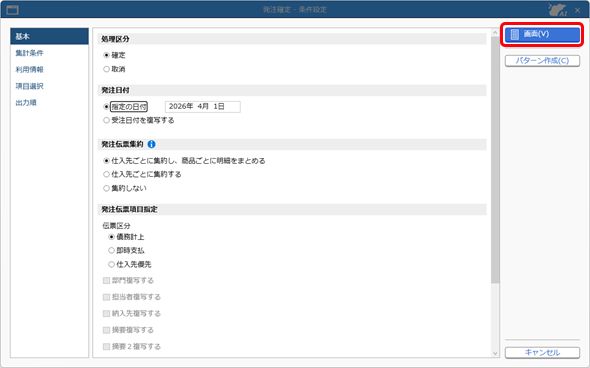Select the 取消 radio button
The height and width of the screenshot is (368, 590).
[x=106, y=69]
